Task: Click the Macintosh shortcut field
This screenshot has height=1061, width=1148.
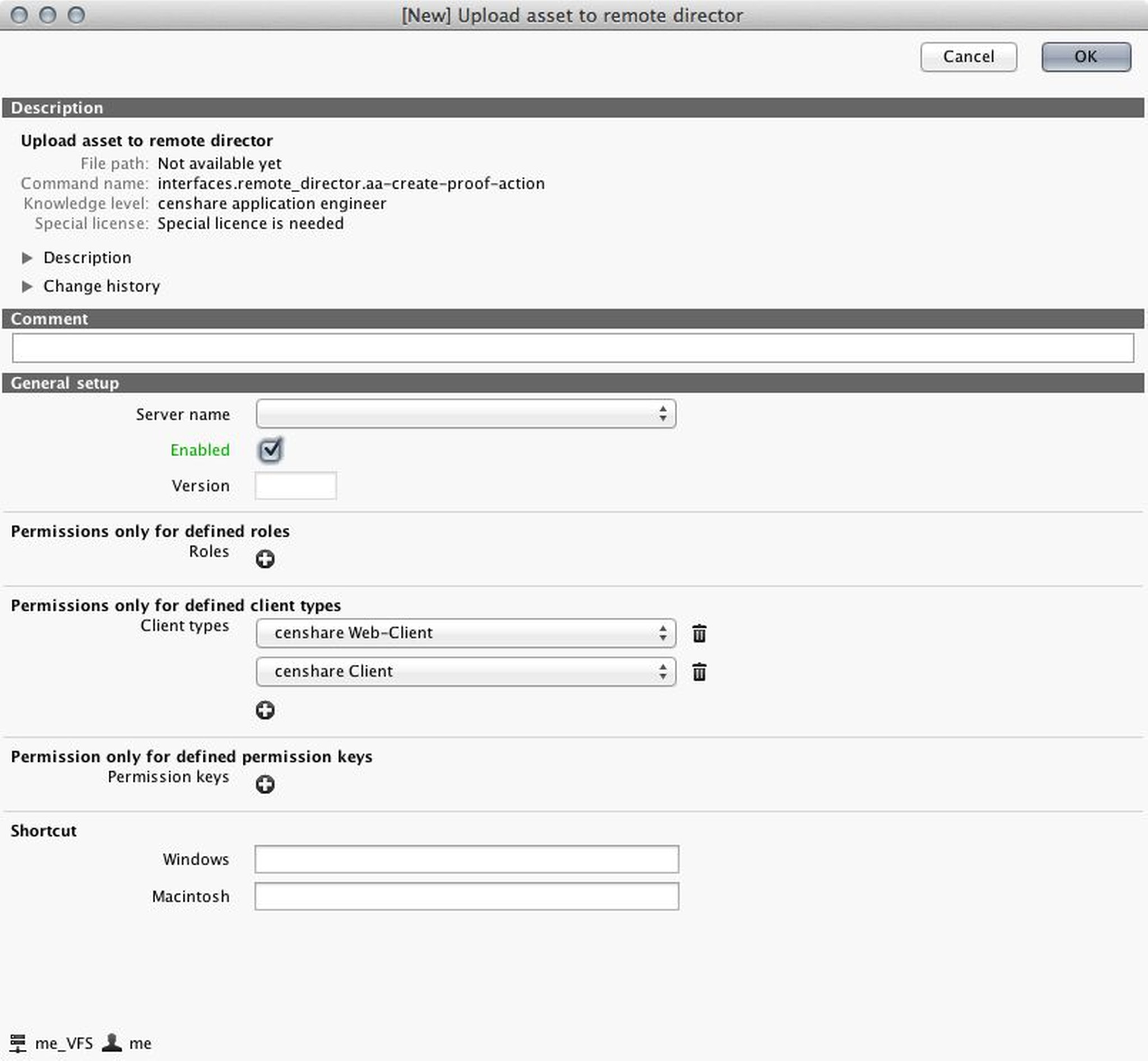Action: [x=466, y=896]
